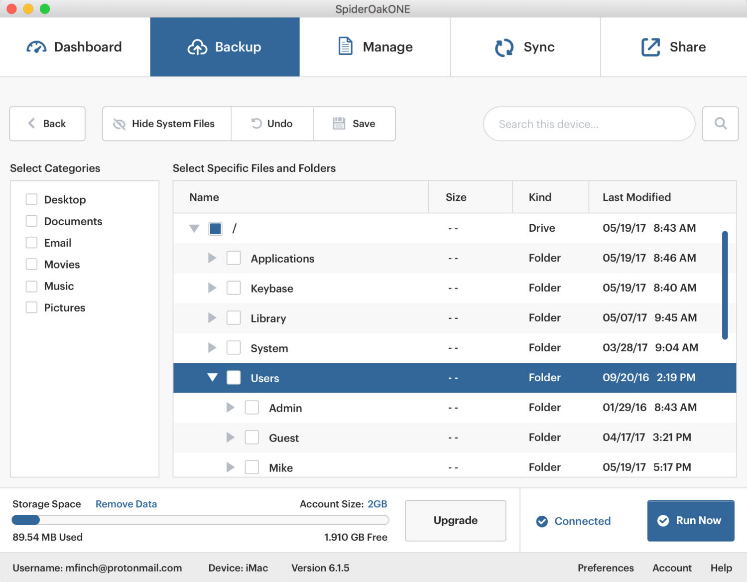Image resolution: width=747 pixels, height=582 pixels.
Task: Check the Desktop category checkbox
Action: coord(31,199)
